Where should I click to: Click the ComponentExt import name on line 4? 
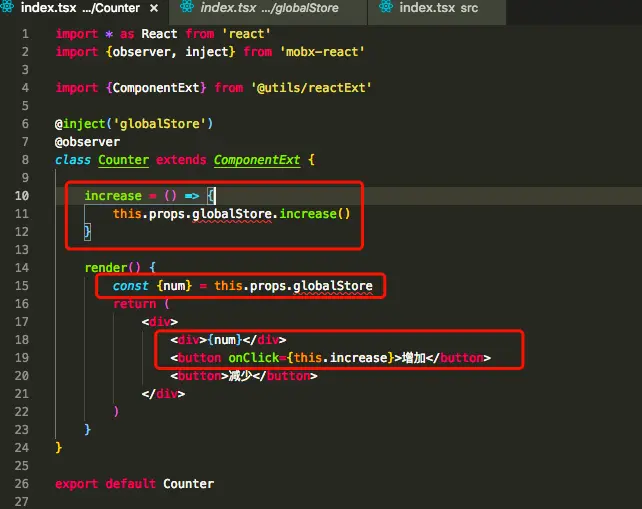pyautogui.click(x=156, y=88)
